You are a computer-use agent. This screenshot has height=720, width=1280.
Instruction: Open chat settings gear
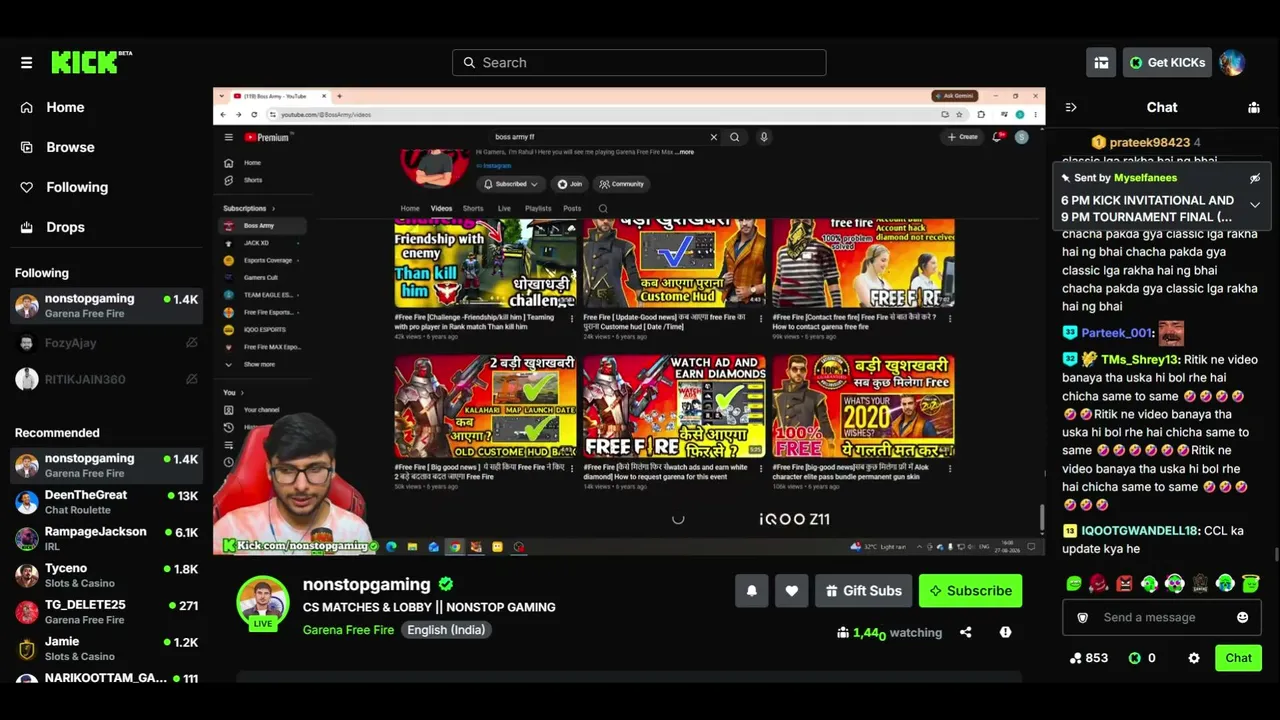(1194, 658)
